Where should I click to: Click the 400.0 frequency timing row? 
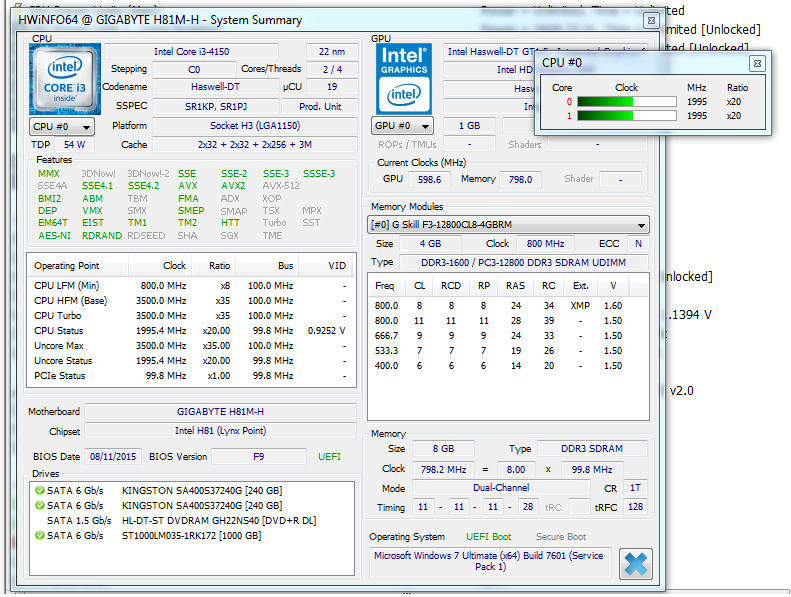pyautogui.click(x=508, y=366)
